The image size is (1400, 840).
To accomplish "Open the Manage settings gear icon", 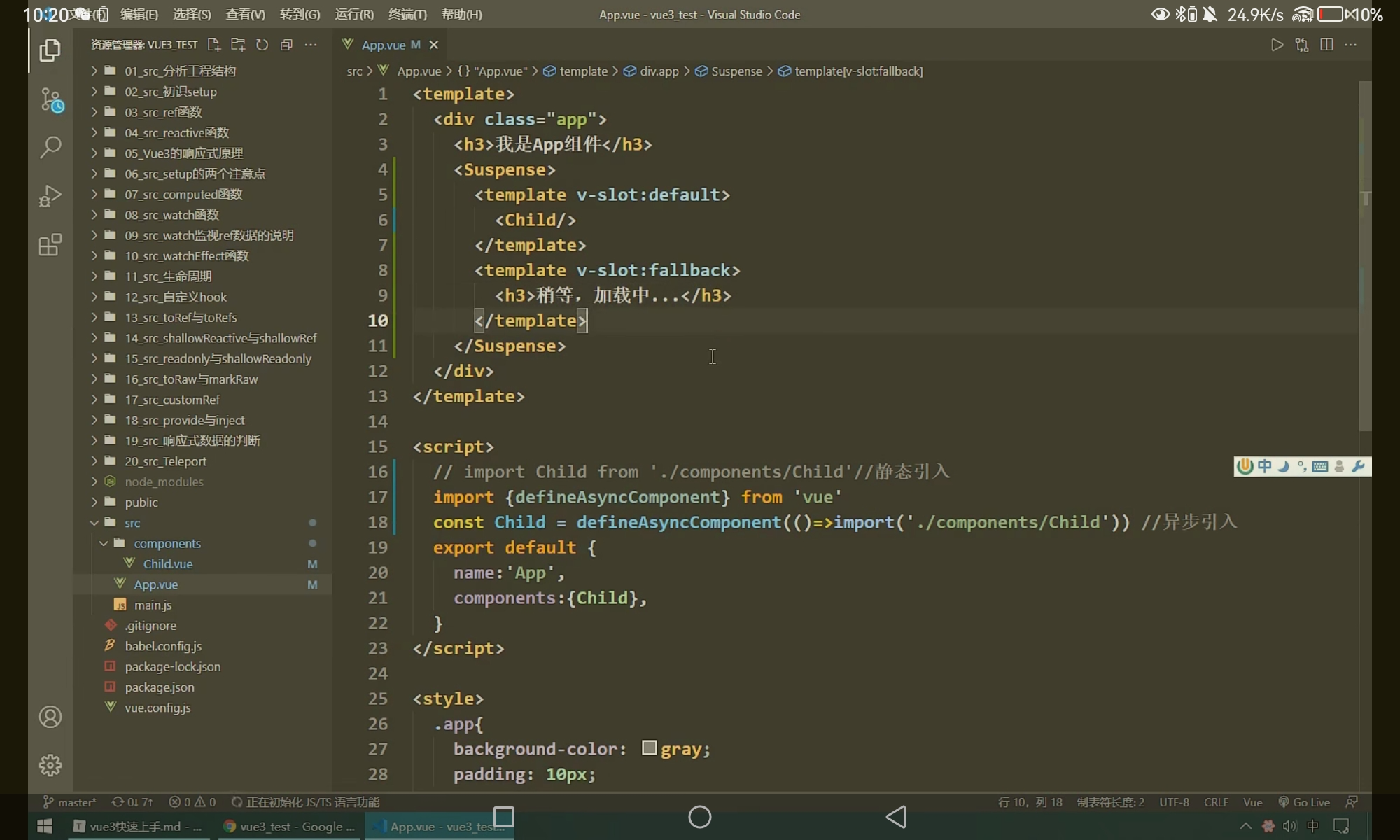I will pos(50,765).
